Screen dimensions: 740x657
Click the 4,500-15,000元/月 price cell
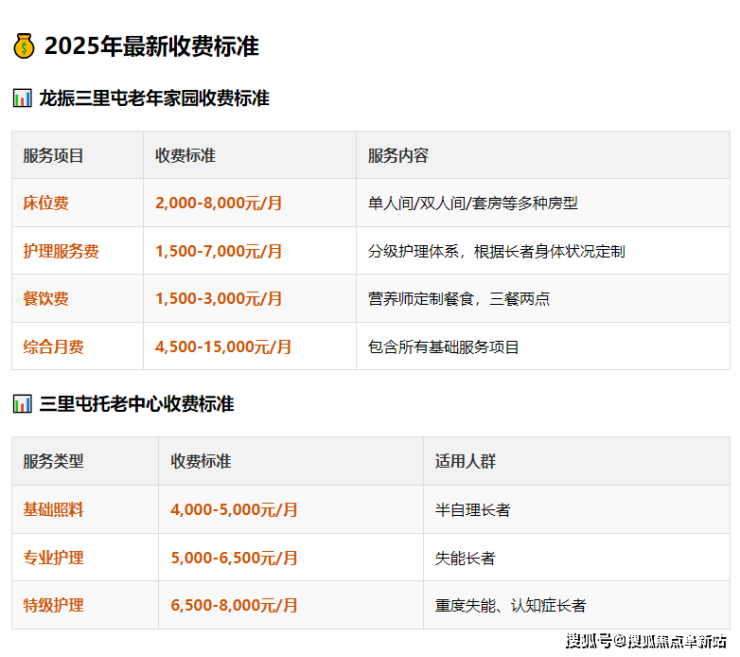(223, 347)
